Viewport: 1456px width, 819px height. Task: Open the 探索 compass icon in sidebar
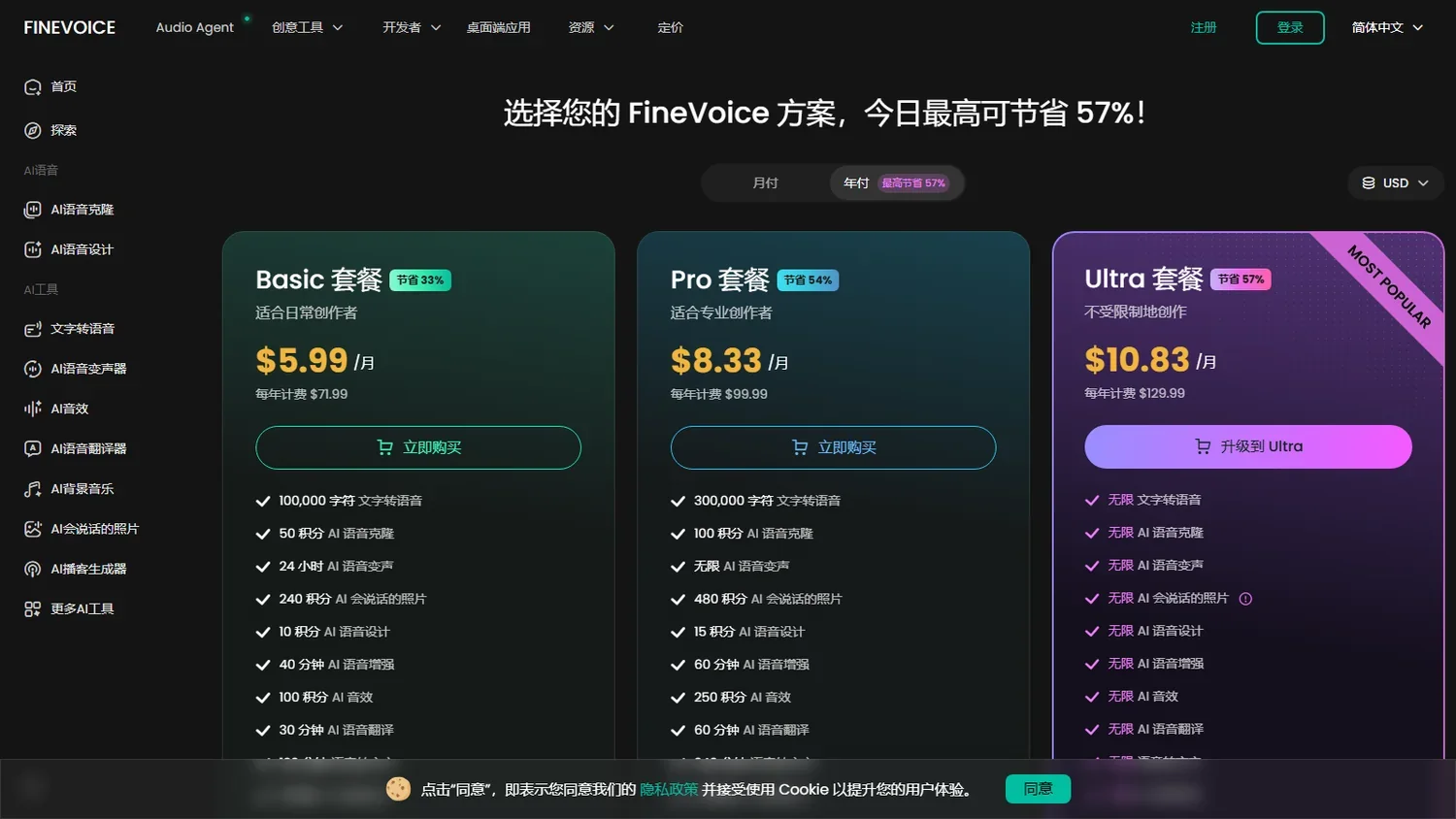32,130
